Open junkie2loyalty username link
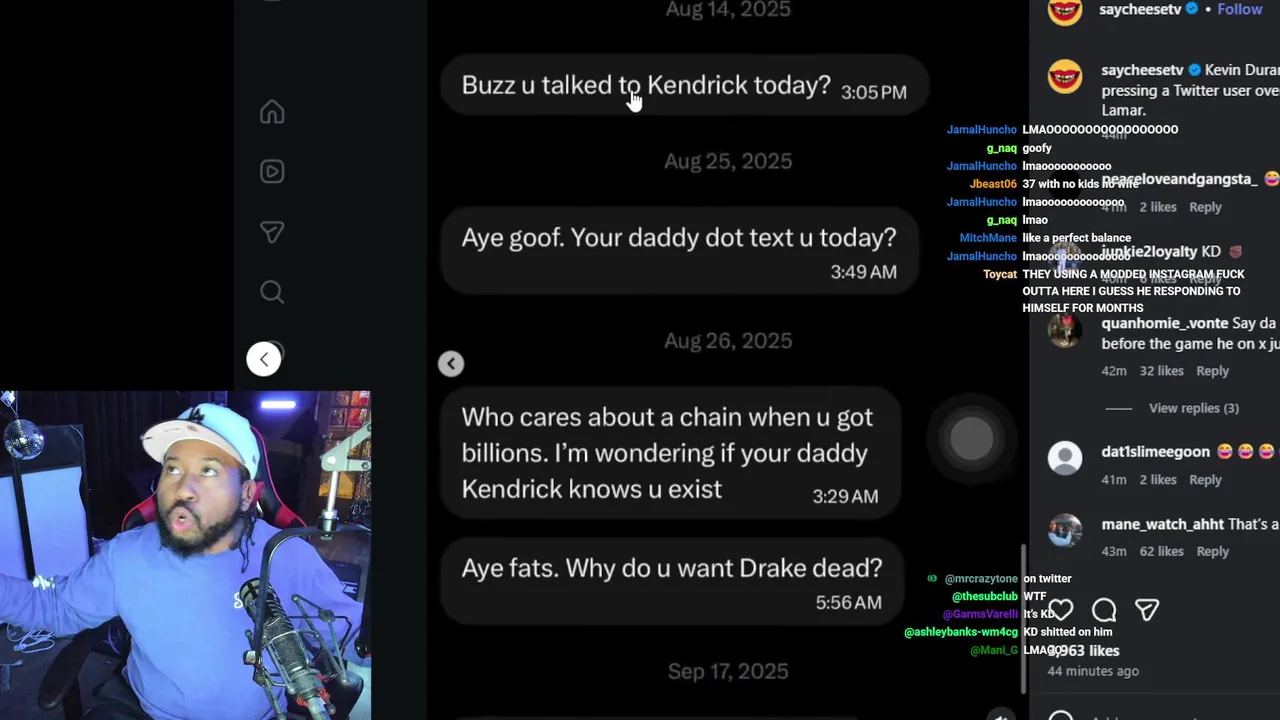Image resolution: width=1280 pixels, height=720 pixels. 1149,252
